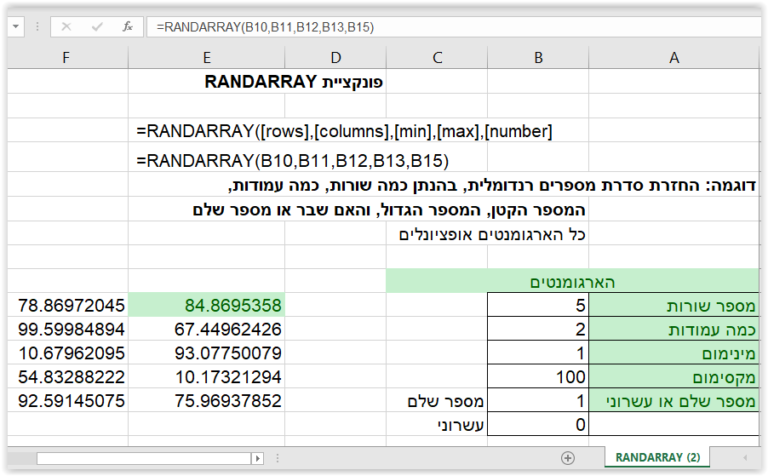The height and width of the screenshot is (476, 768).
Task: Click the tab-scrollbar splitter dots
Action: pyautogui.click(x=277, y=458)
